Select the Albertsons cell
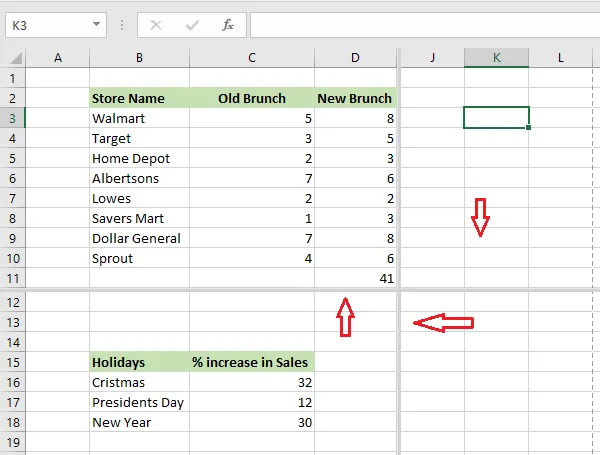Viewport: 600px width, 455px height. click(x=139, y=178)
